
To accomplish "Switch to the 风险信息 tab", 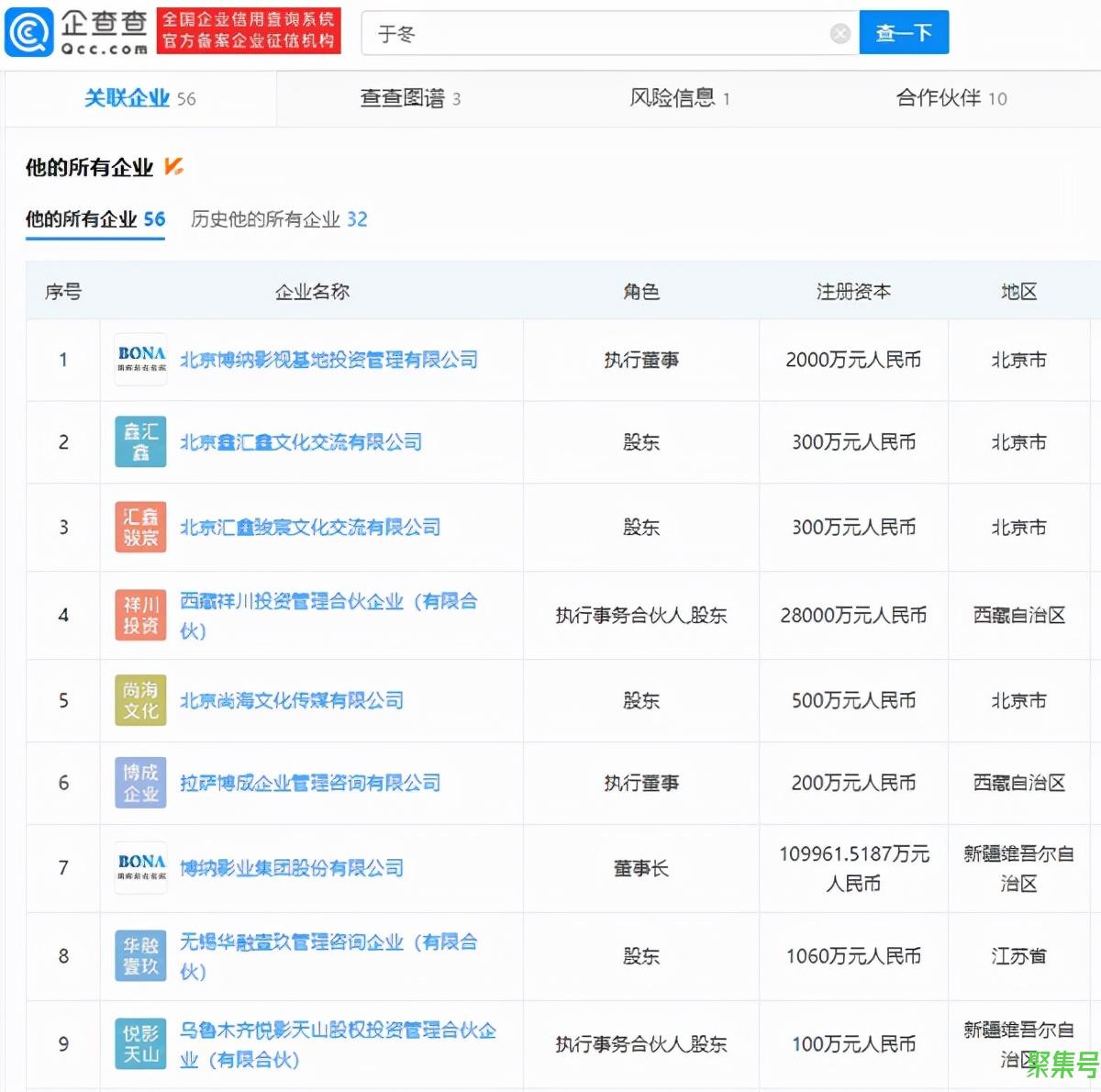I will coord(680,98).
